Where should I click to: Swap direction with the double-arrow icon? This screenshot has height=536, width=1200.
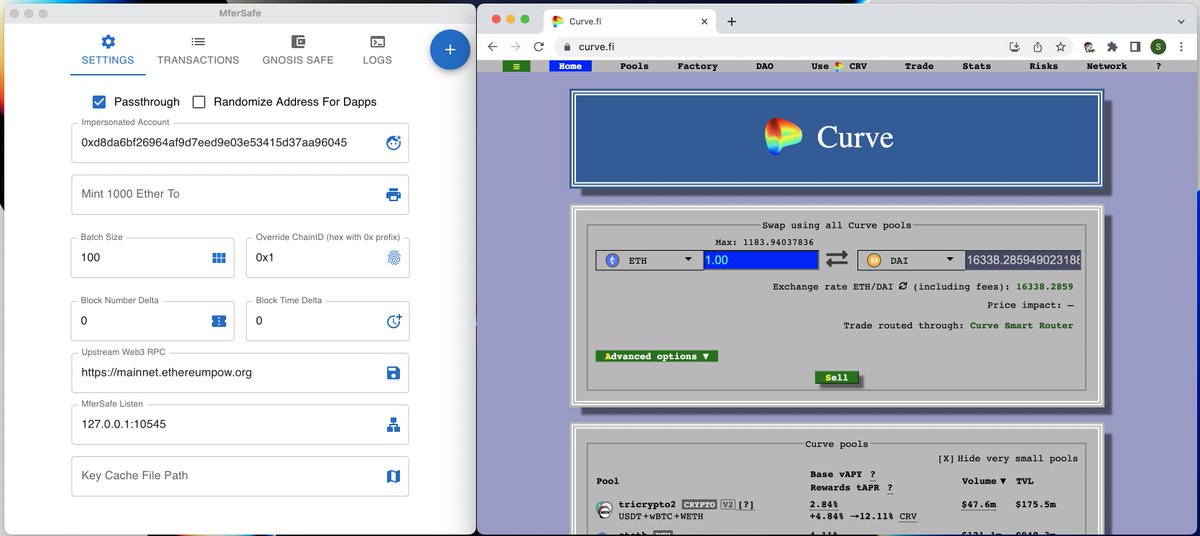pos(837,259)
